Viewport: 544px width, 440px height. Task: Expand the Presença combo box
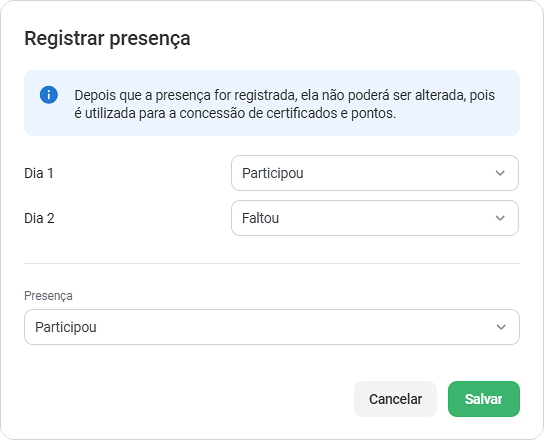click(x=272, y=327)
